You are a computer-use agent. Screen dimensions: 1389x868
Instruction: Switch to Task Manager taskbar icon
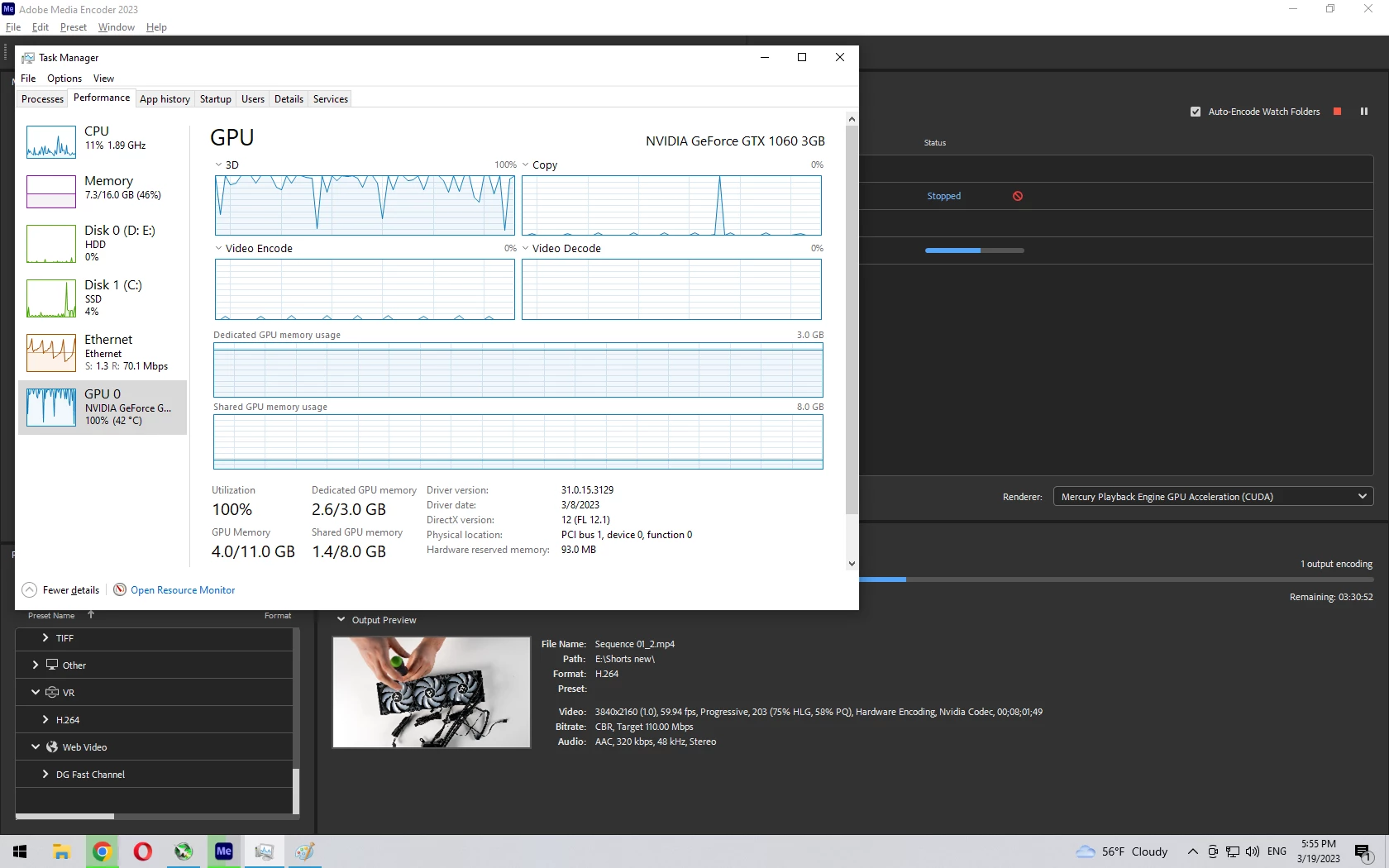tap(265, 851)
